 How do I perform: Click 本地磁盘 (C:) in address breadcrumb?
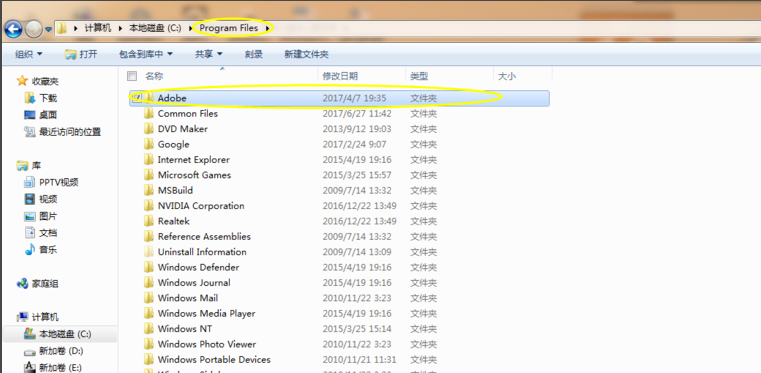coord(155,28)
